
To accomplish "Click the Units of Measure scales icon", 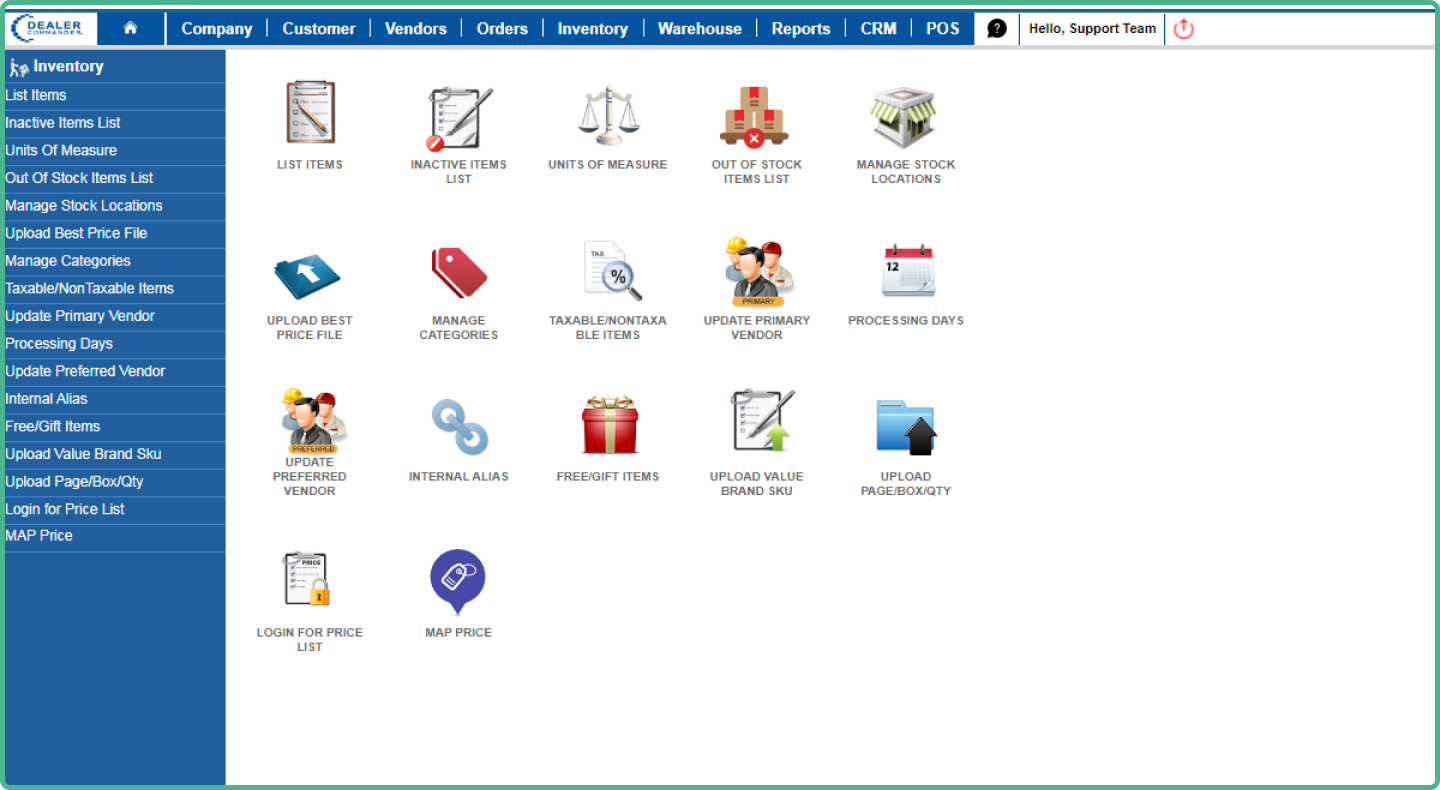I will (x=607, y=113).
